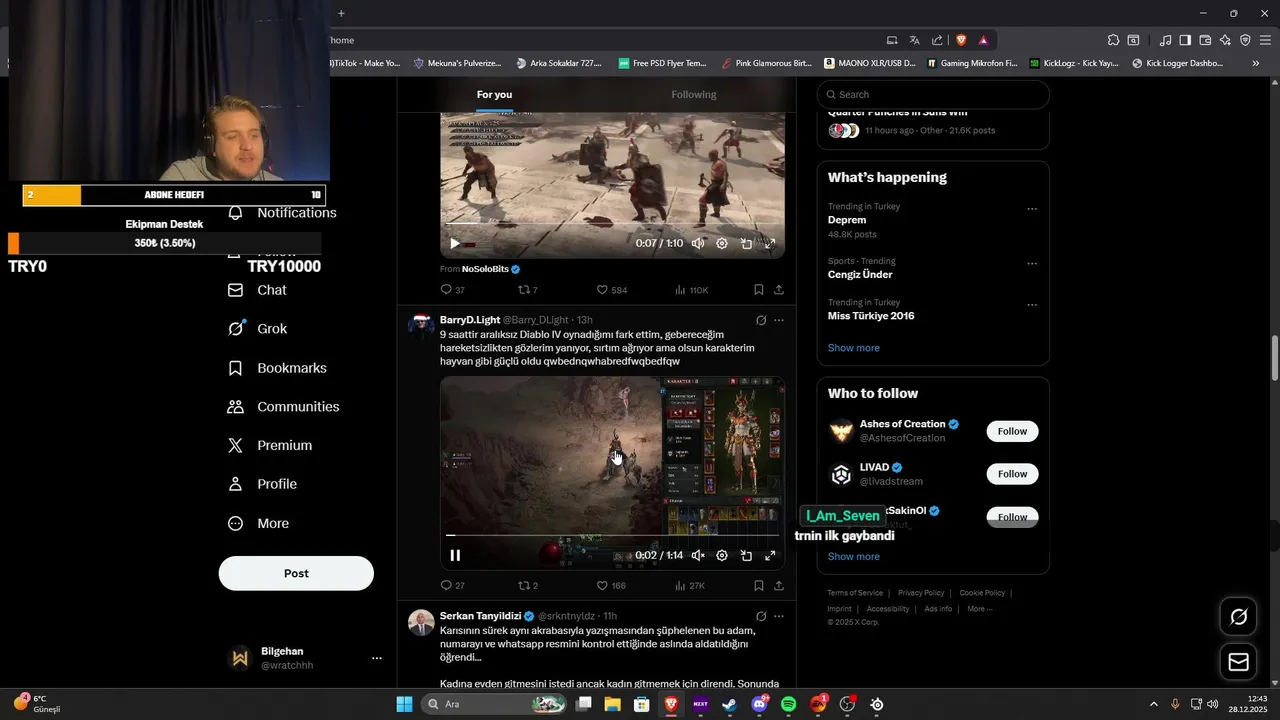Open browser Extensions puzzle icon
This screenshot has height=720, width=1280.
click(1113, 40)
